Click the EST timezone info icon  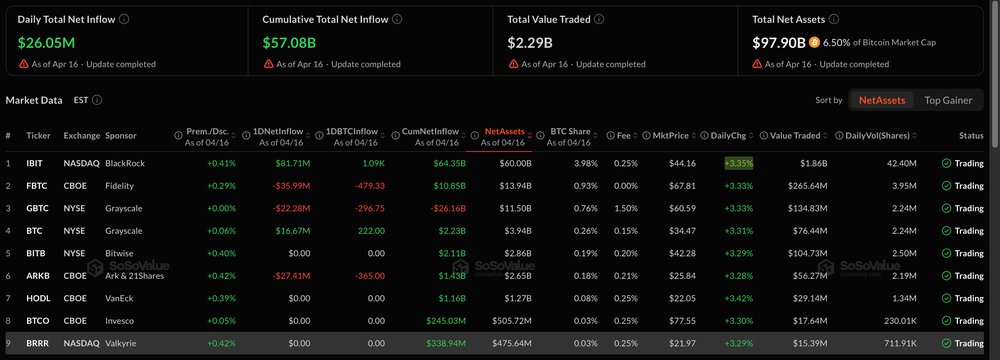tap(97, 100)
